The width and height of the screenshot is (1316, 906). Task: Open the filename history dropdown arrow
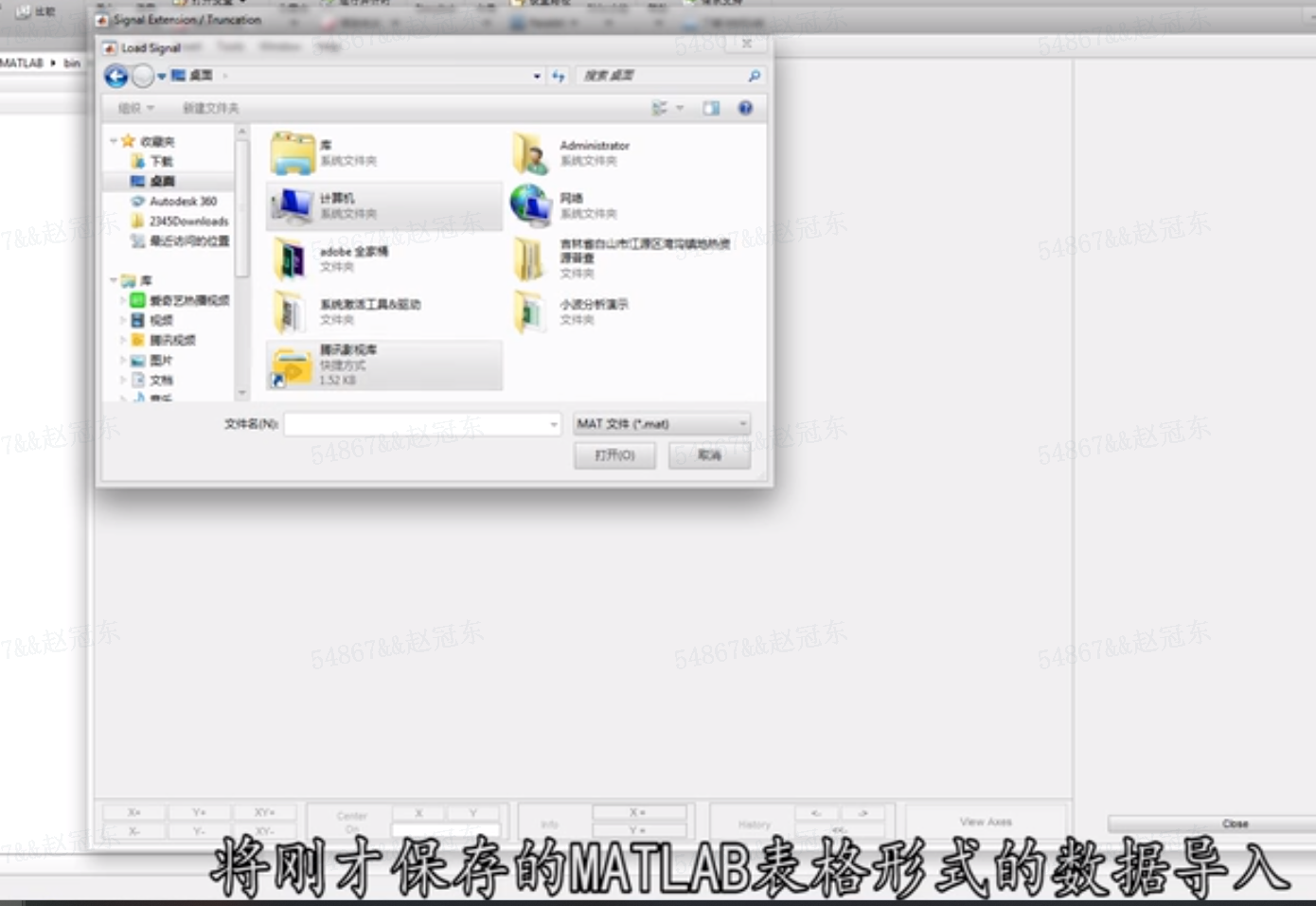pyautogui.click(x=554, y=424)
